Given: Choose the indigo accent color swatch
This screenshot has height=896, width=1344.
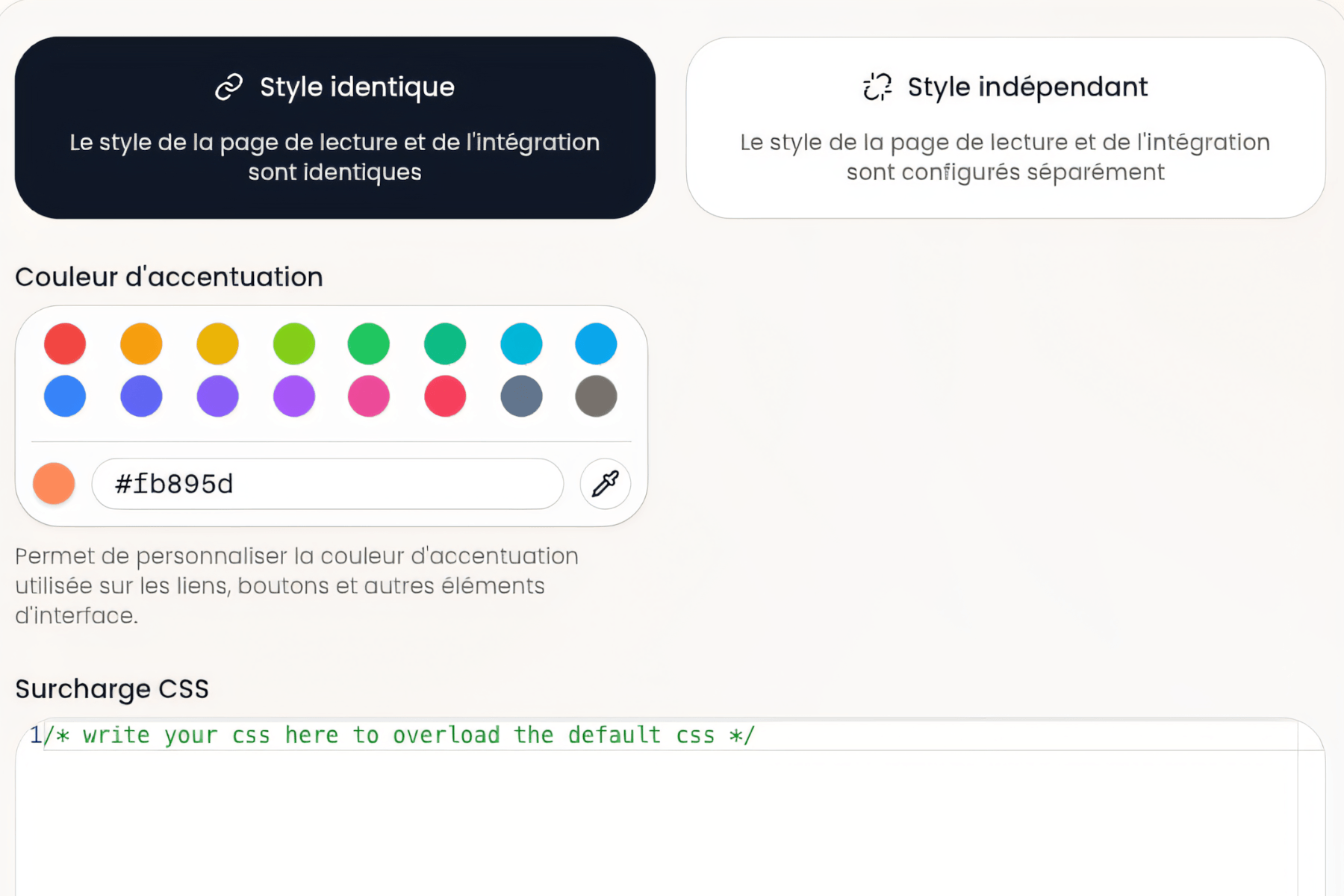Looking at the screenshot, I should click(x=141, y=396).
